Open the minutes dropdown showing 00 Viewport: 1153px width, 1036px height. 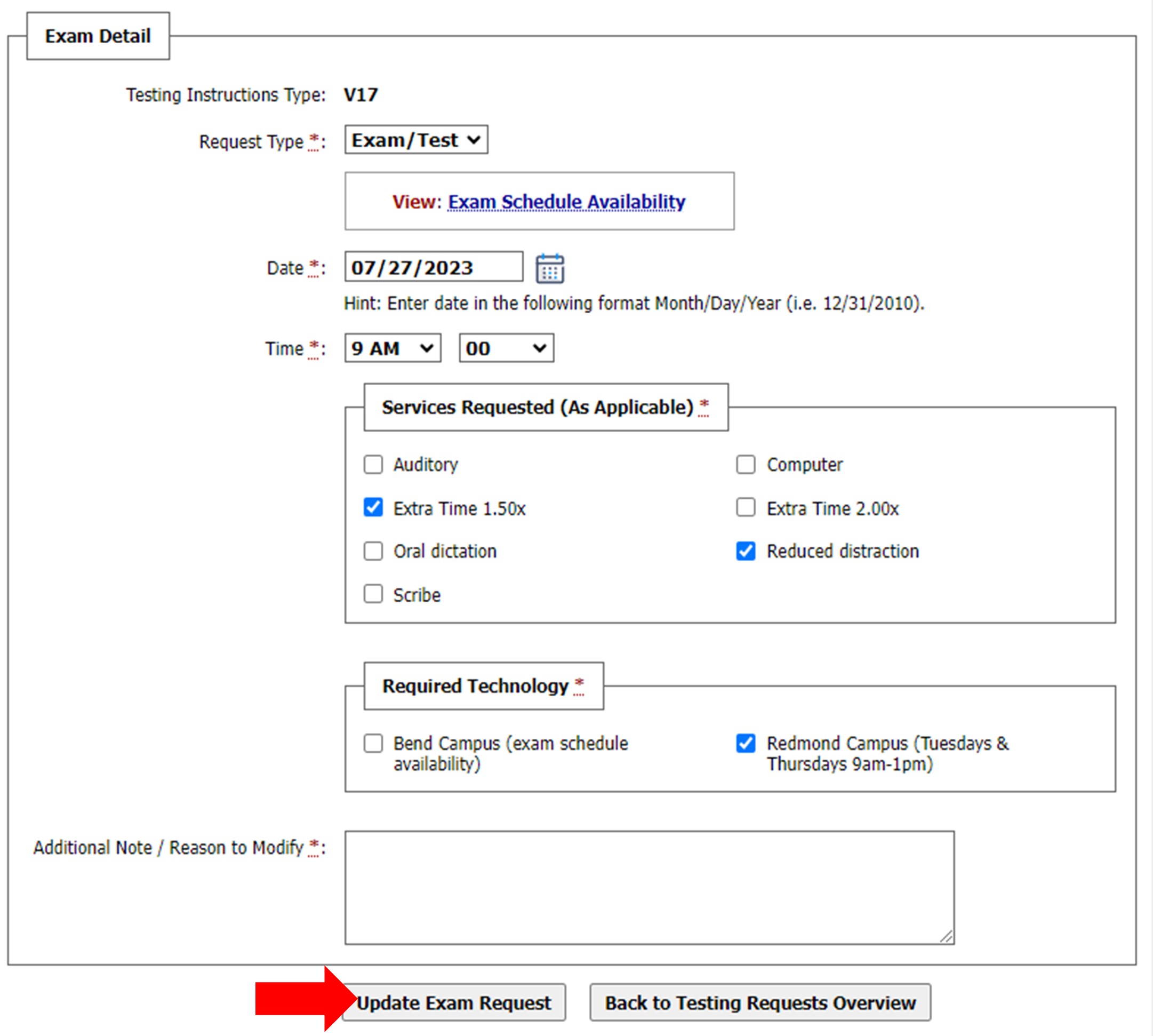[507, 348]
